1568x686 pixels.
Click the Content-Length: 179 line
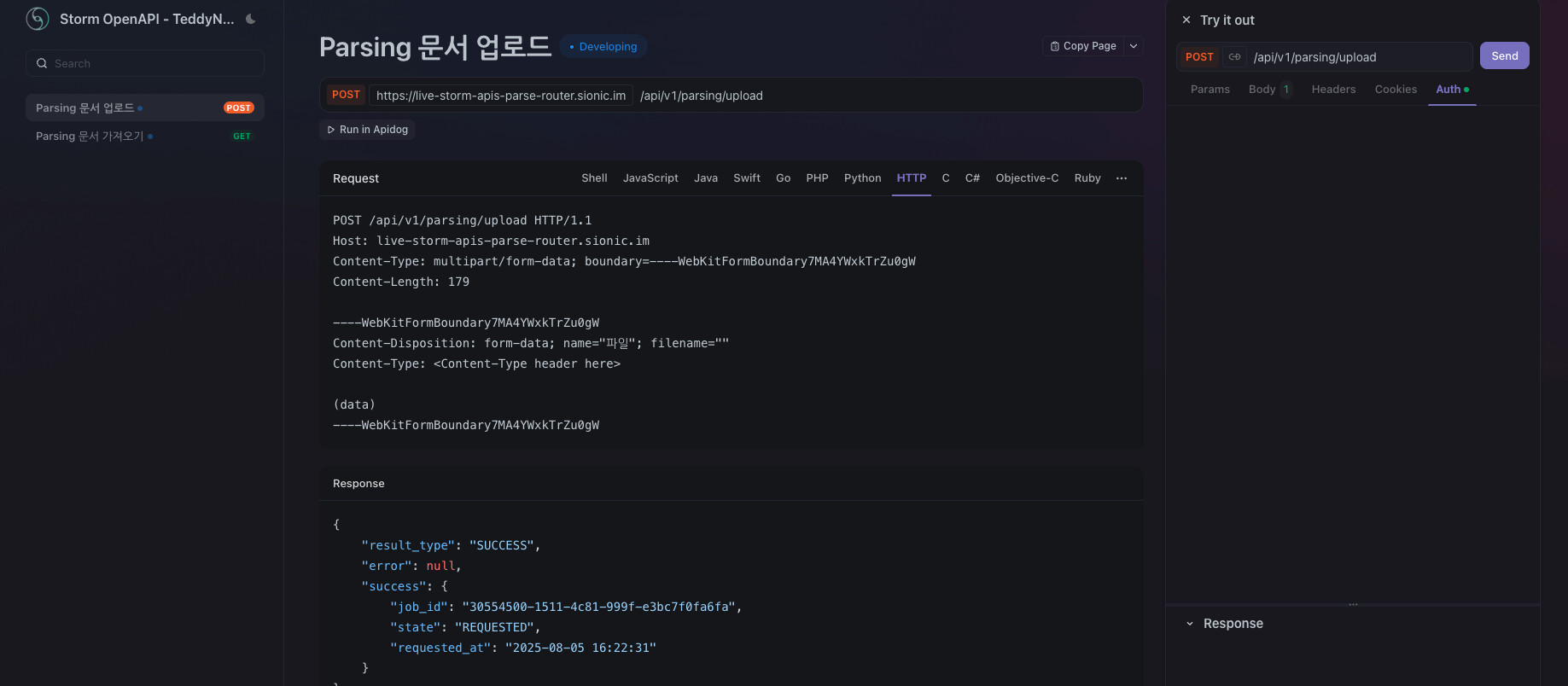(x=401, y=282)
